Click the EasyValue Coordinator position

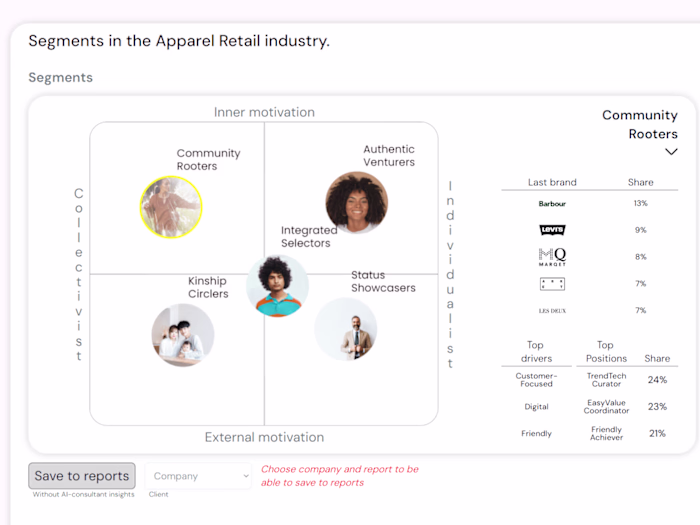[x=606, y=406]
